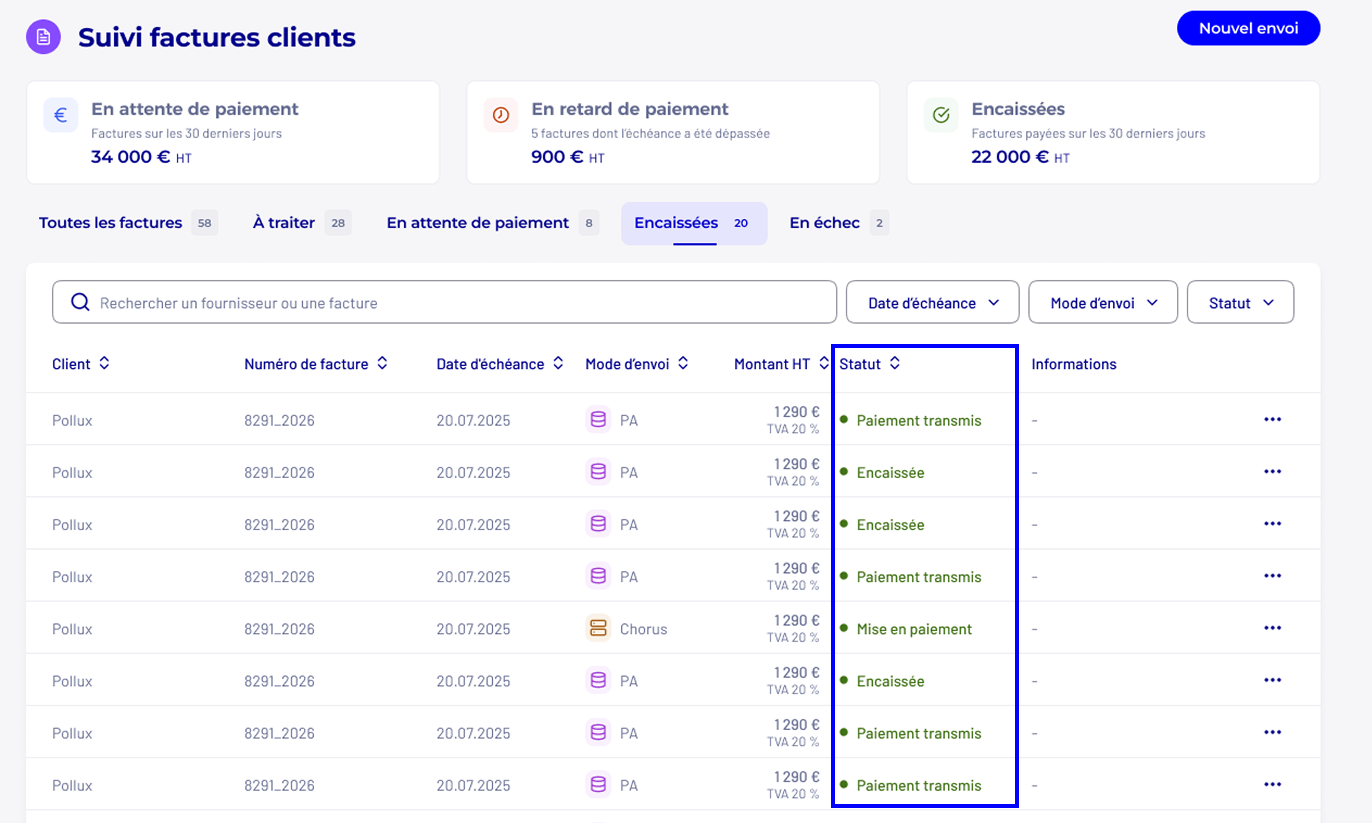
Task: Click 'Factures payées sur les 30 derniers jours' text
Action: (1088, 133)
